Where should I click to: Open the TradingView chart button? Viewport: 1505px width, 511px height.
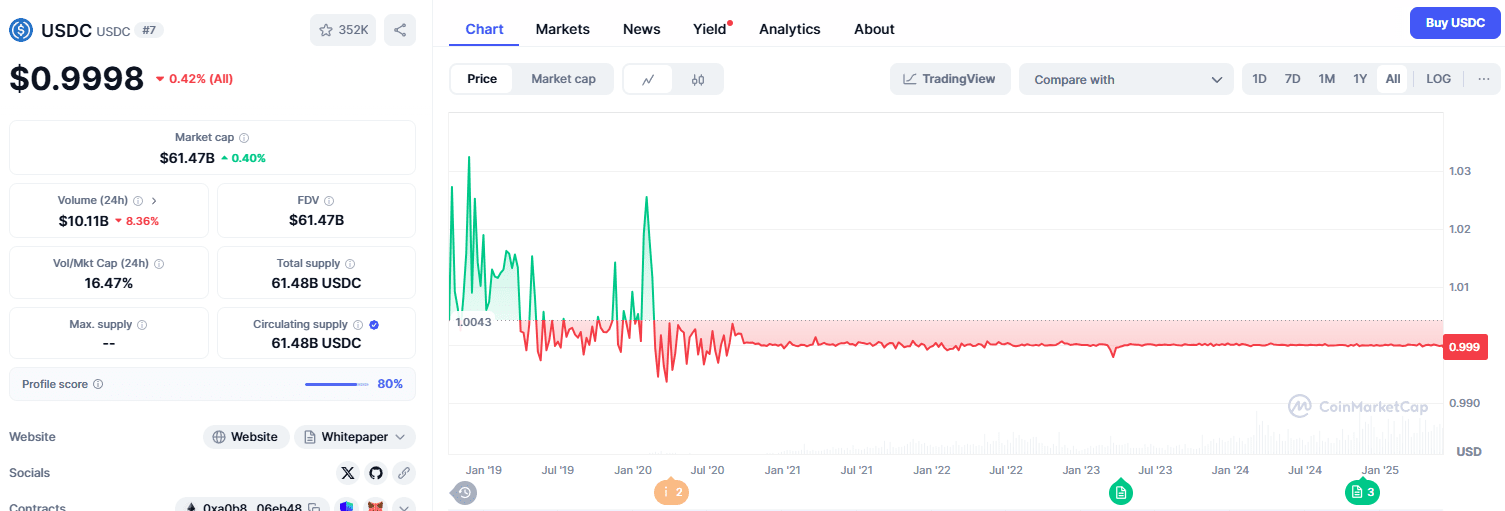(x=950, y=79)
